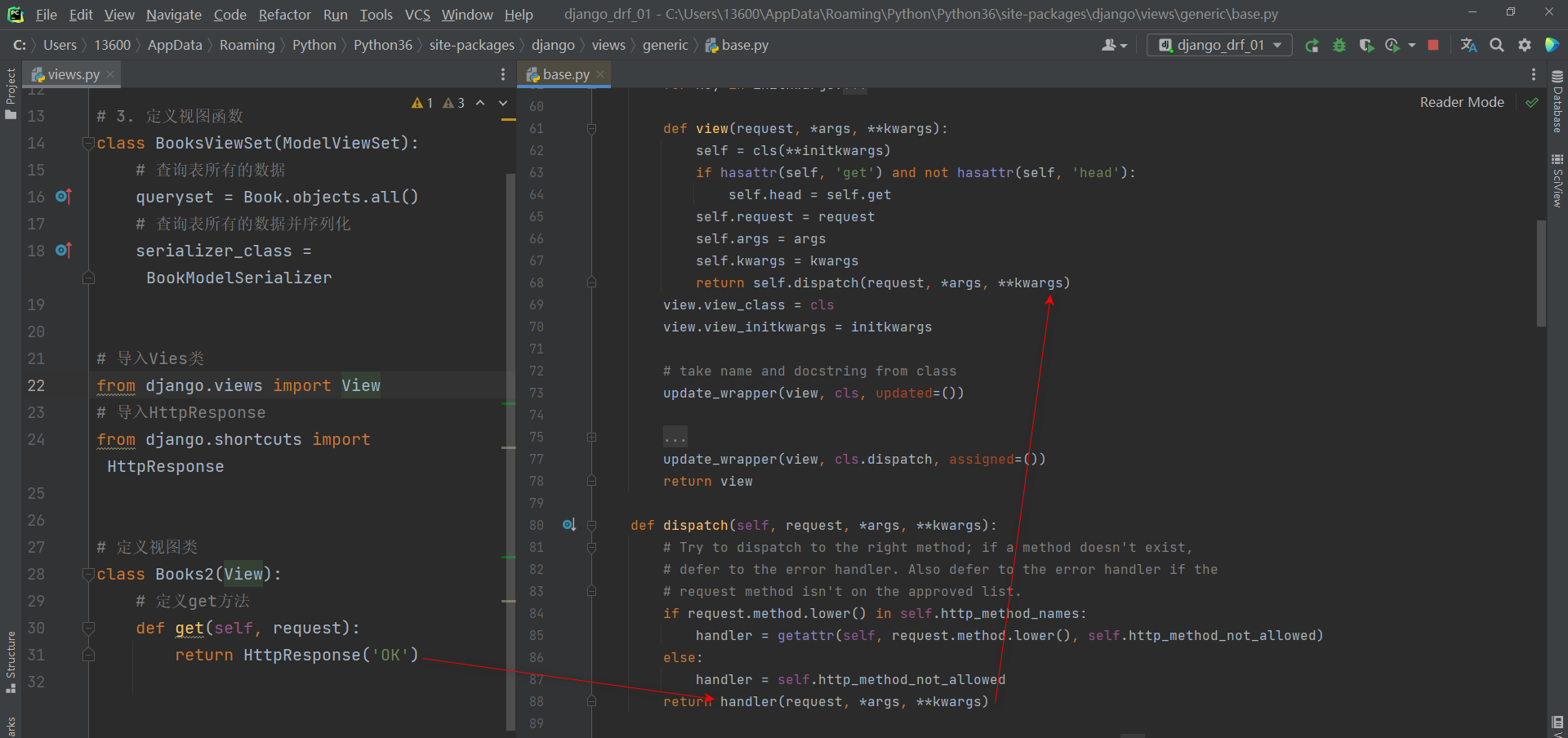Go to previous highlighted error arrow
The image size is (1568, 738).
tap(480, 103)
